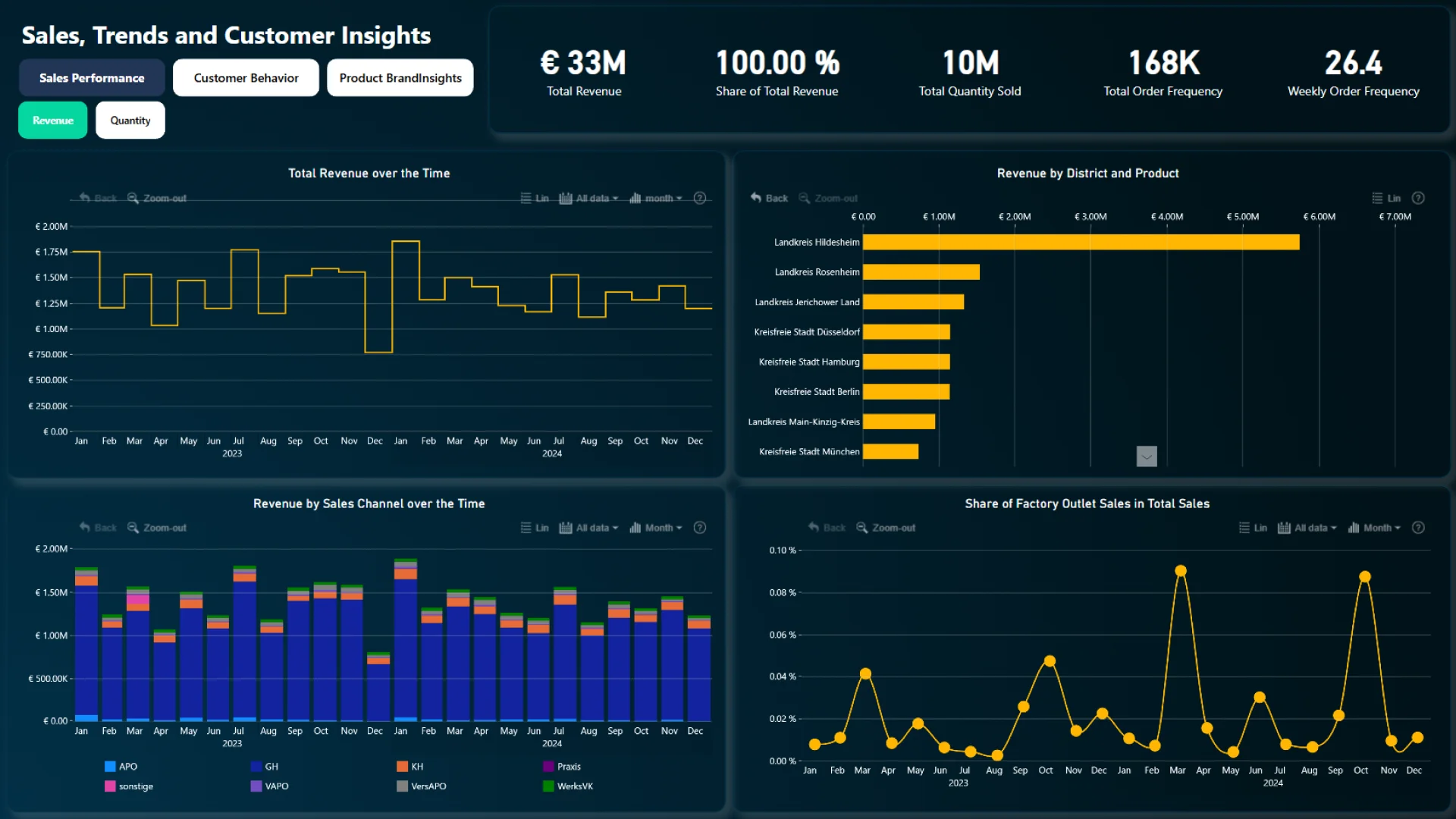1456x819 pixels.
Task: Select the Sales Performance page button
Action: [92, 78]
